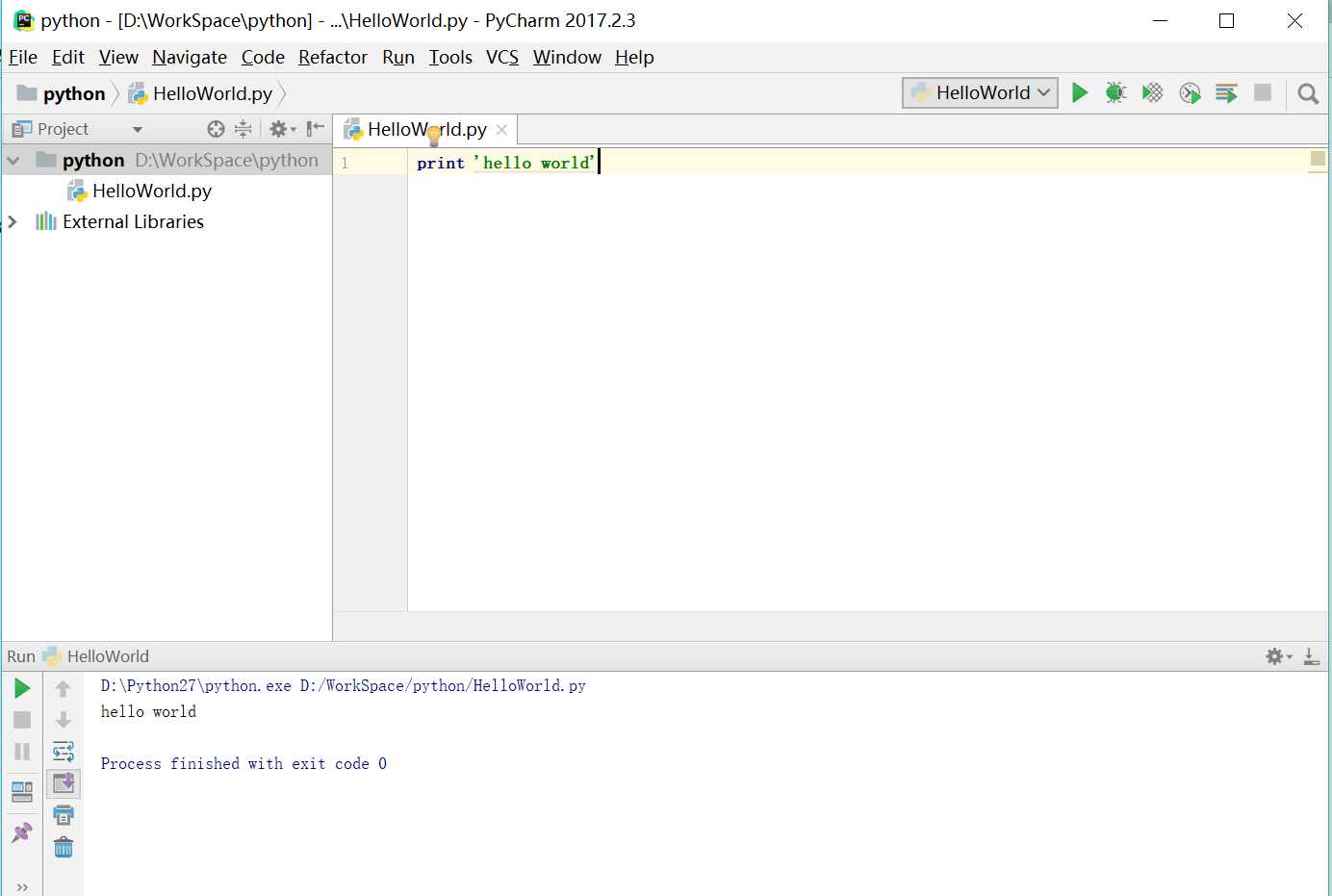Viewport: 1332px width, 896px height.
Task: Open the Refactor menu
Action: click(x=333, y=58)
